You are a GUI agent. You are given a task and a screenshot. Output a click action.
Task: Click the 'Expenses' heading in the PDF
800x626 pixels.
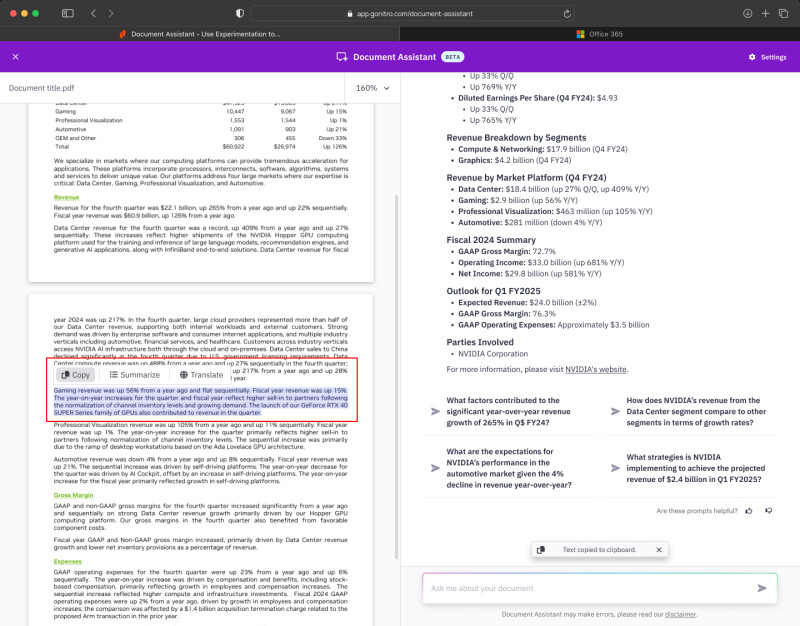pos(68,561)
